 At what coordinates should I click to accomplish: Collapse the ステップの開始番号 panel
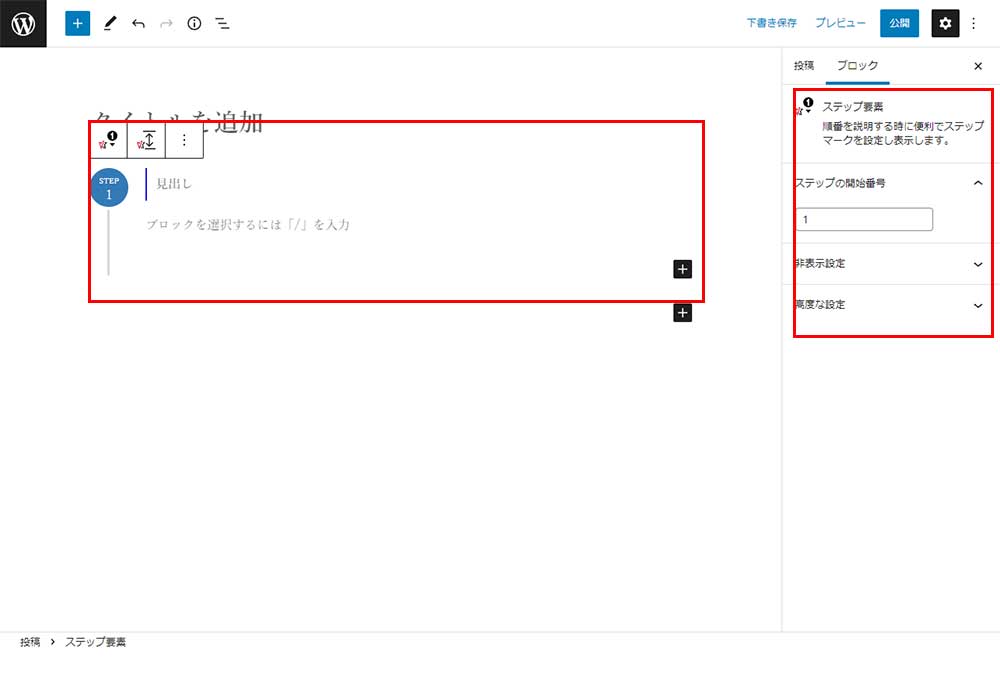tap(977, 183)
